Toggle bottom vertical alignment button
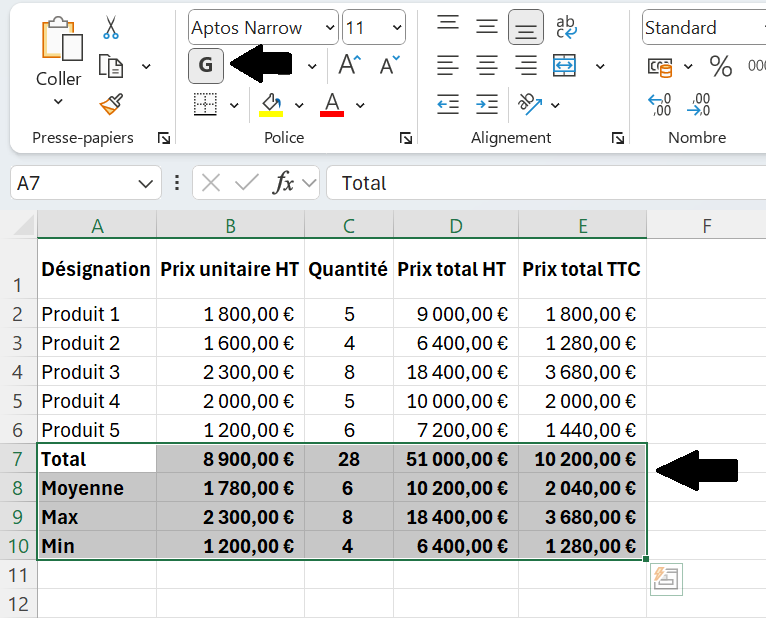The height and width of the screenshot is (618, 766). click(x=526, y=27)
